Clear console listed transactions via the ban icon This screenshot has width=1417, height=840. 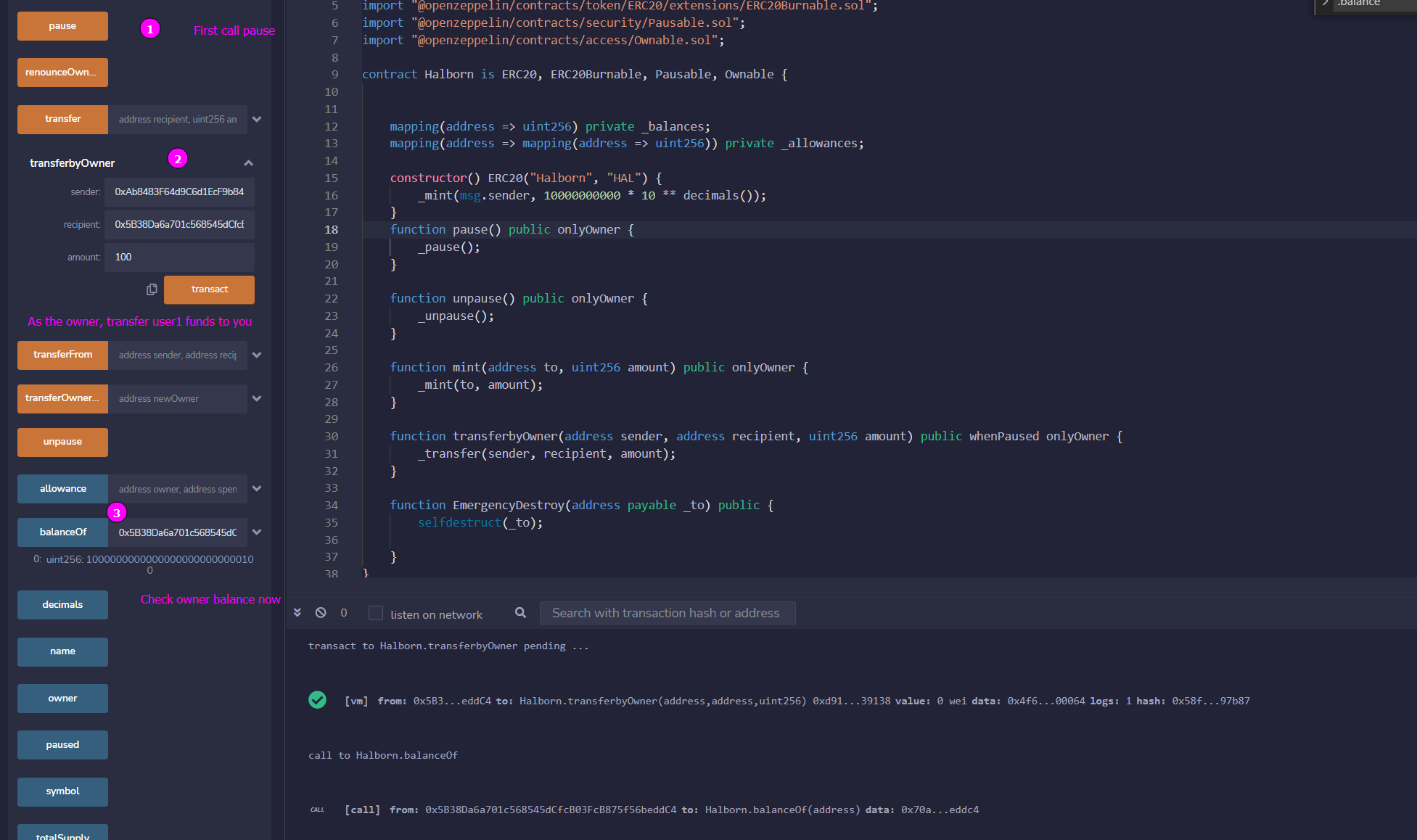320,612
